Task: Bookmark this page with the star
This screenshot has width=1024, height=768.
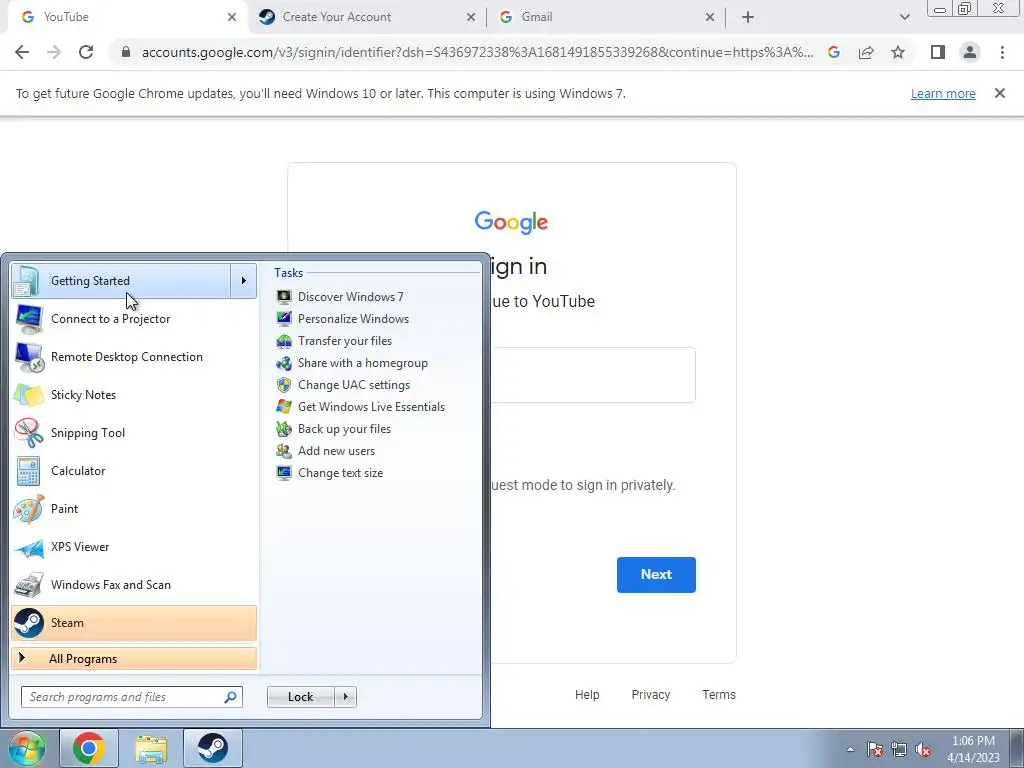Action: (x=898, y=52)
